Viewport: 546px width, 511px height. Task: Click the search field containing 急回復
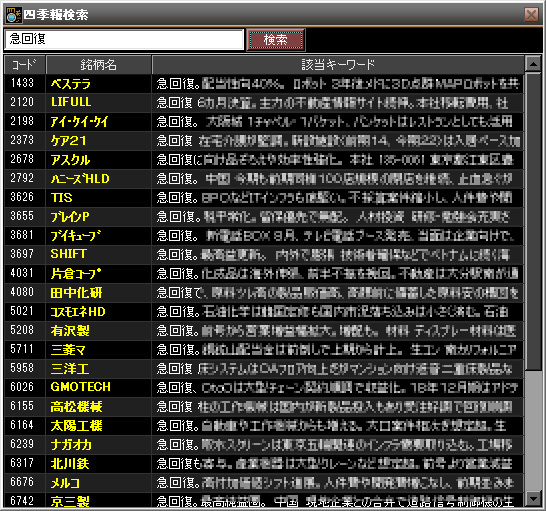pyautogui.click(x=124, y=39)
